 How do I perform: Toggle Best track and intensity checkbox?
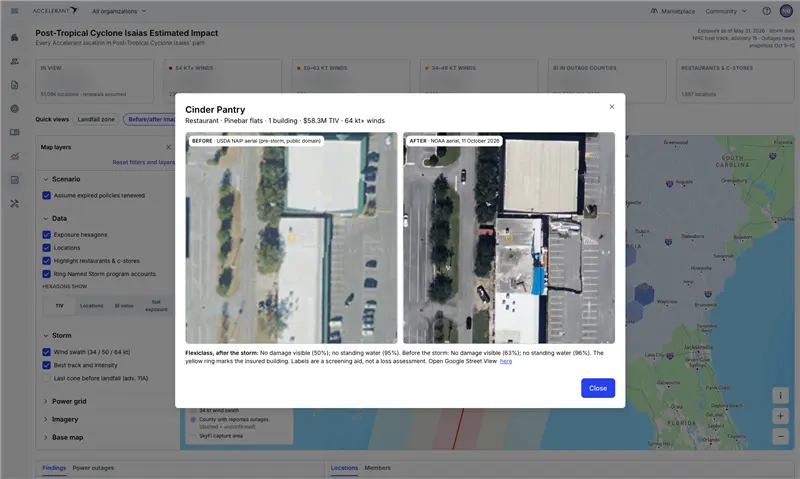point(46,365)
